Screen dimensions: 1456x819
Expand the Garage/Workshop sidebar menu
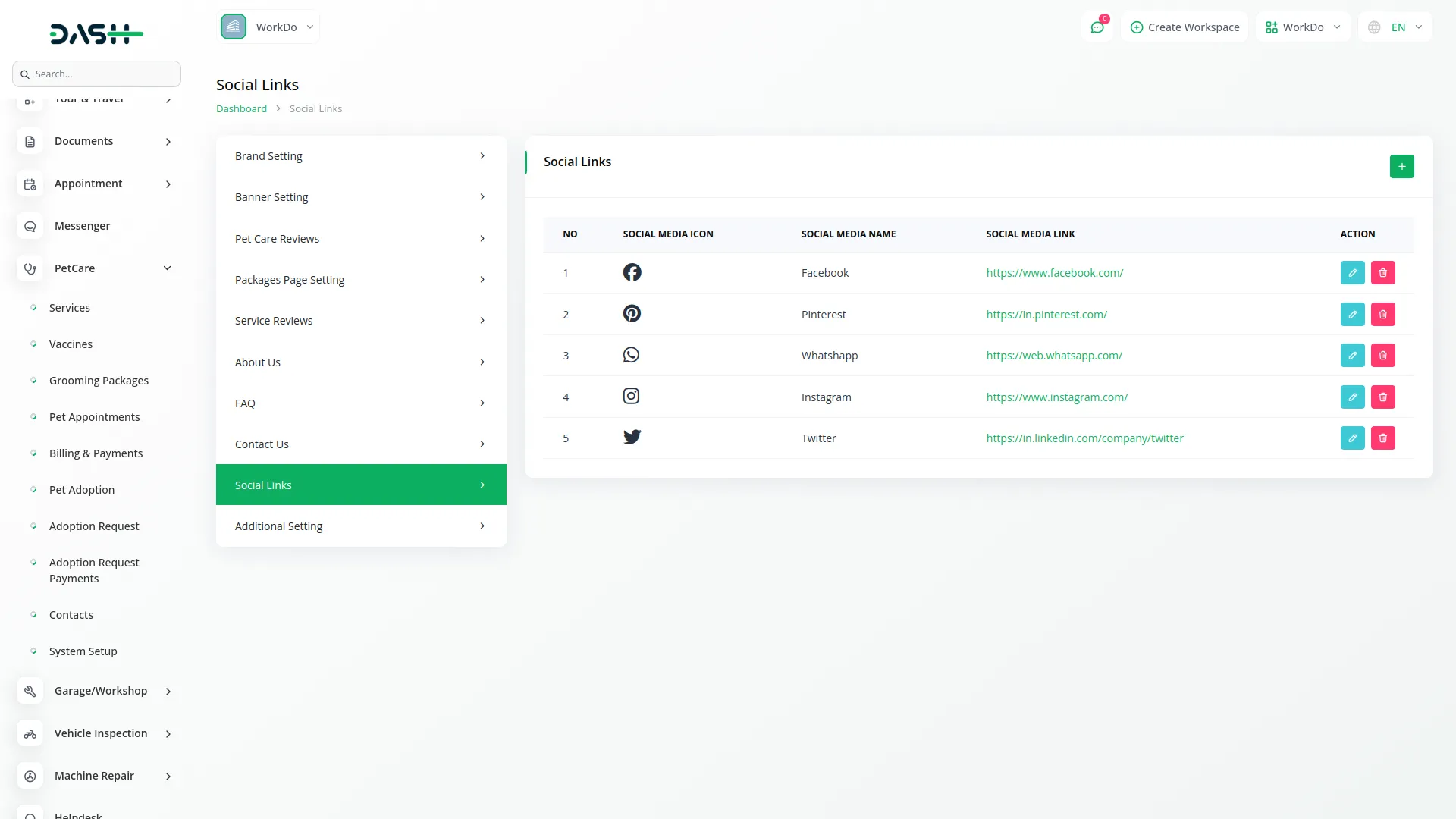coord(168,691)
